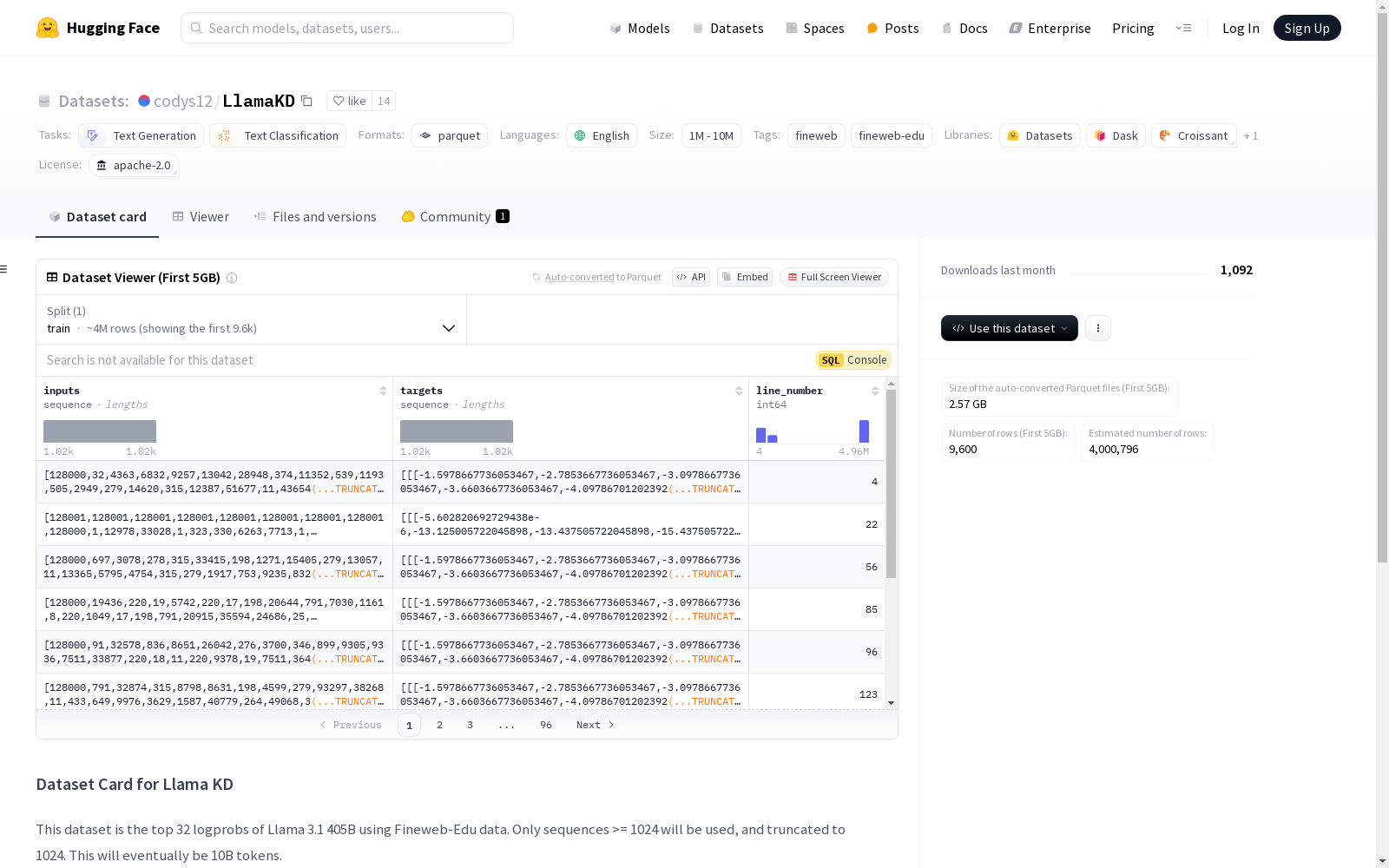This screenshot has width=1389, height=868.
Task: Open the left sidebar hamburger menu icon
Action: (x=3, y=269)
